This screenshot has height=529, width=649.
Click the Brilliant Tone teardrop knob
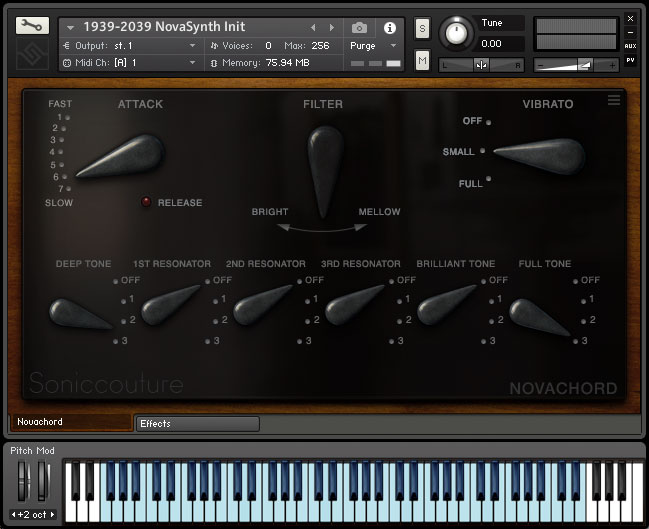coord(445,305)
